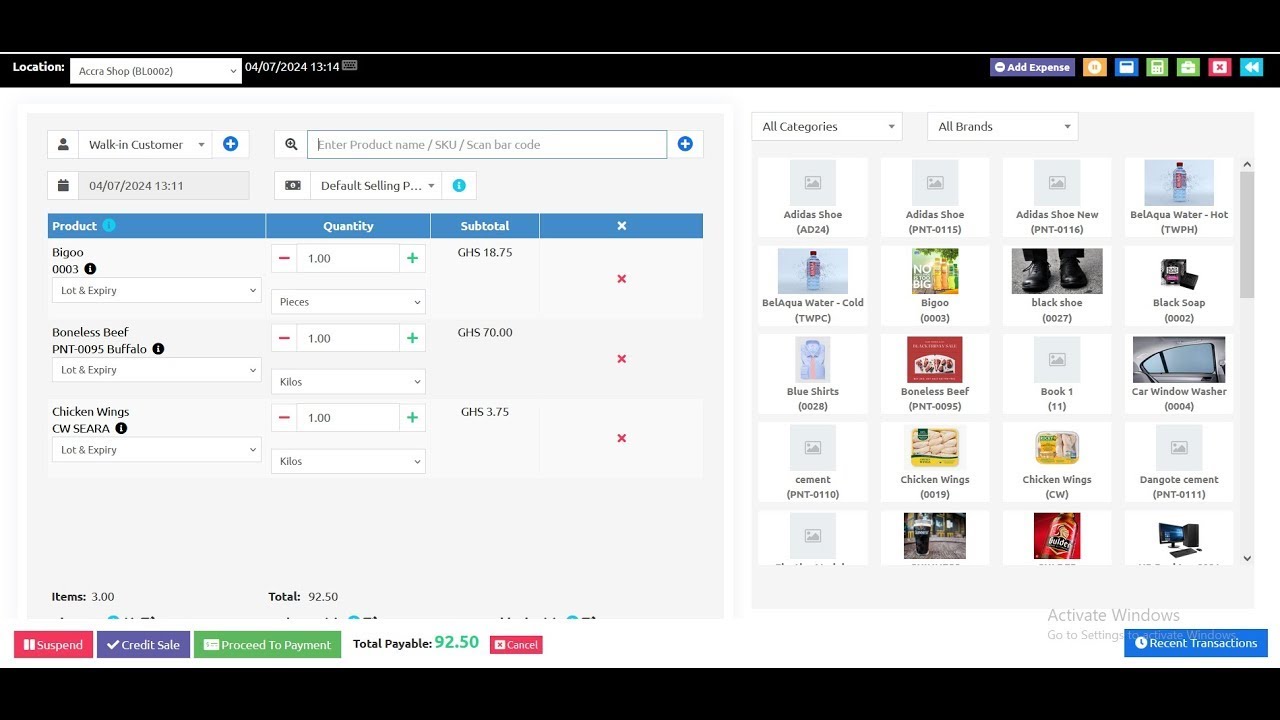Viewport: 1280px width, 720px height.
Task: Add BelAqua Water - Cold product
Action: (x=813, y=285)
